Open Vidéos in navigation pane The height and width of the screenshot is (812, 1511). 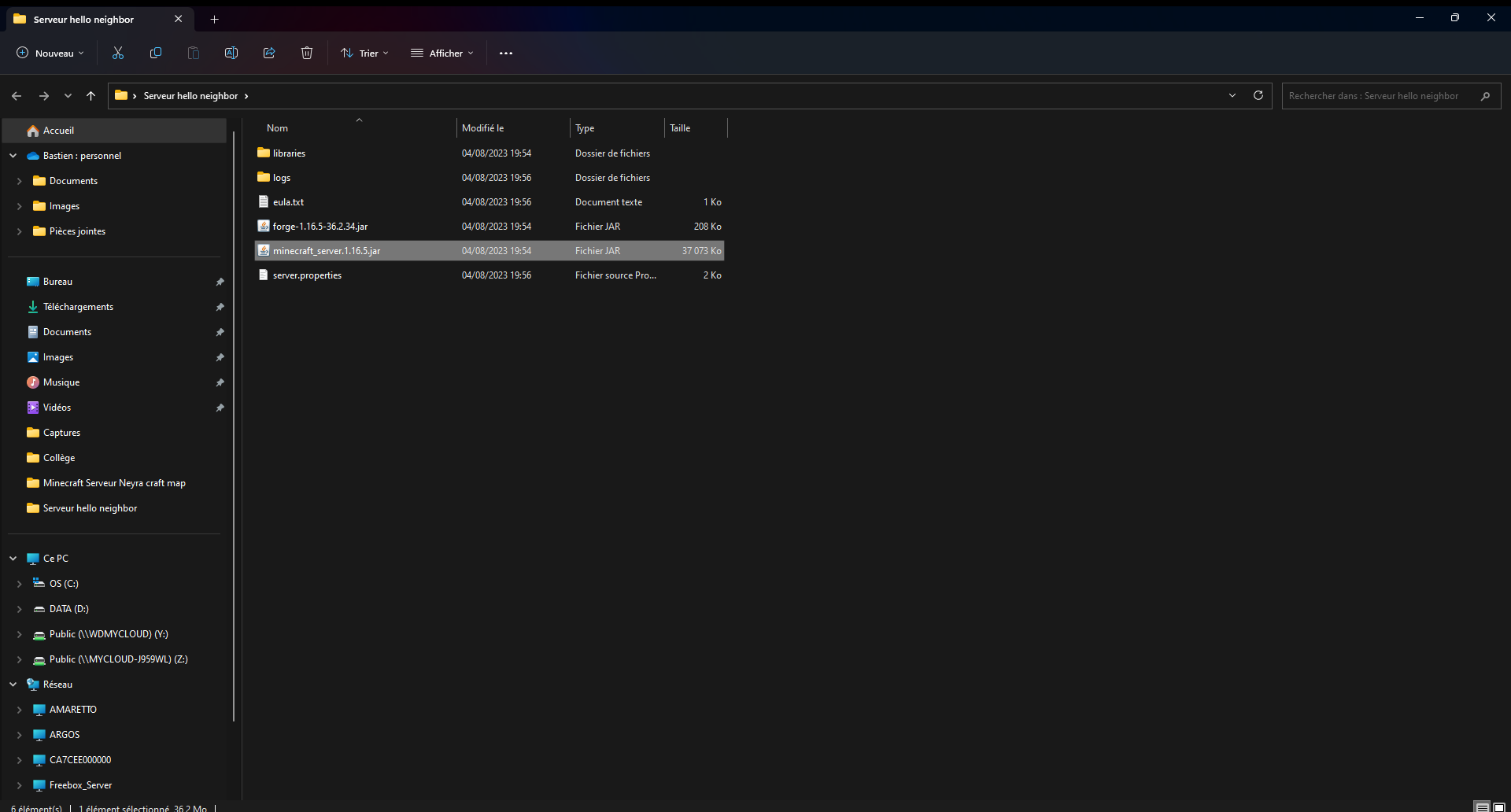coord(115,408)
